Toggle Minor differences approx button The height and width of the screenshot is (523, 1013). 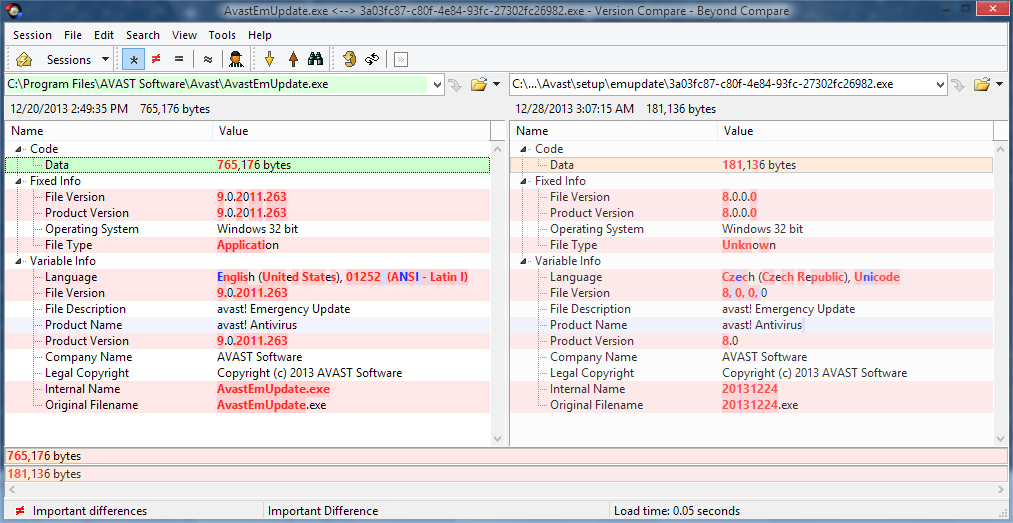pos(207,59)
